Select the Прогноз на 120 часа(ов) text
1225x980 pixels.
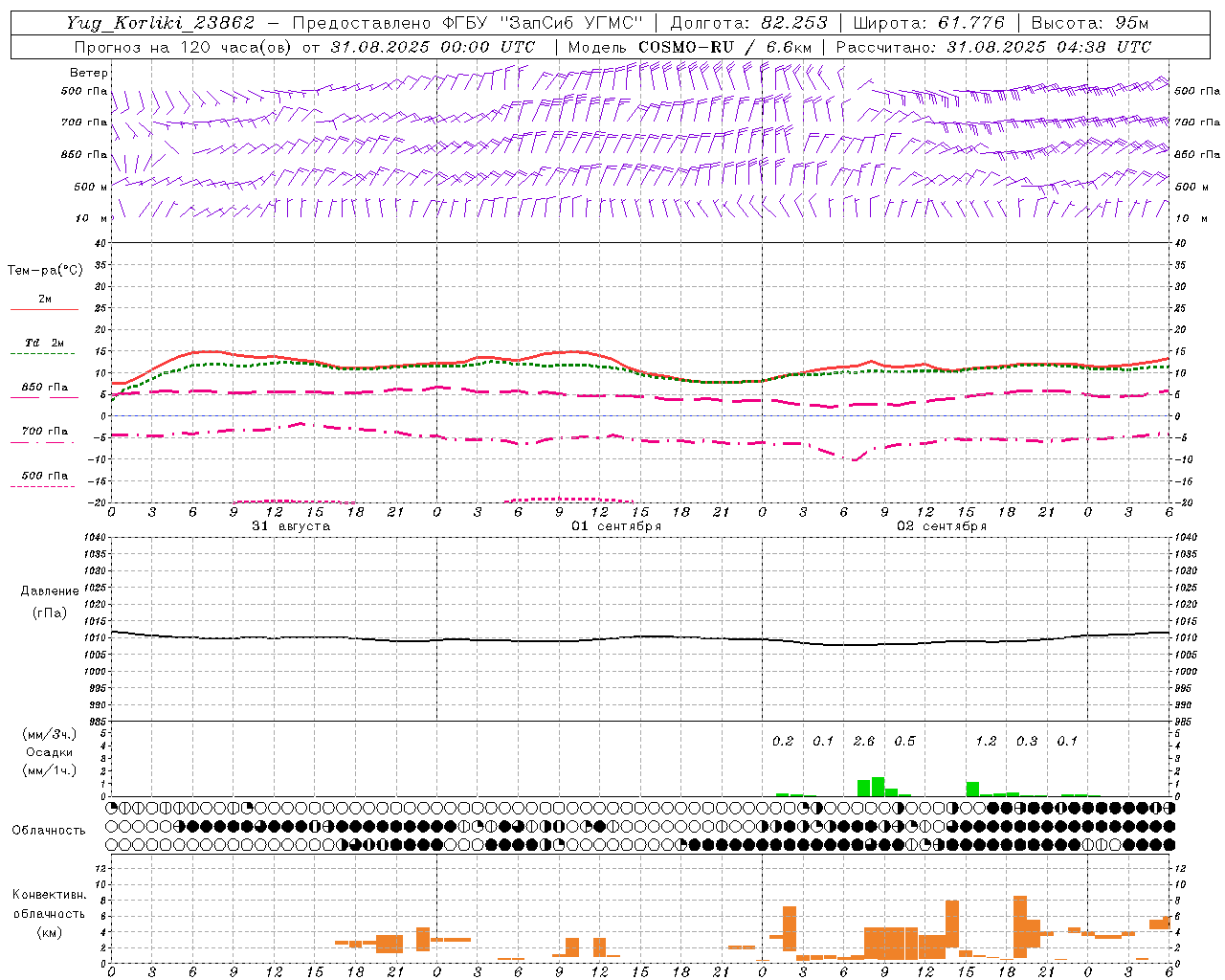pyautogui.click(x=184, y=47)
